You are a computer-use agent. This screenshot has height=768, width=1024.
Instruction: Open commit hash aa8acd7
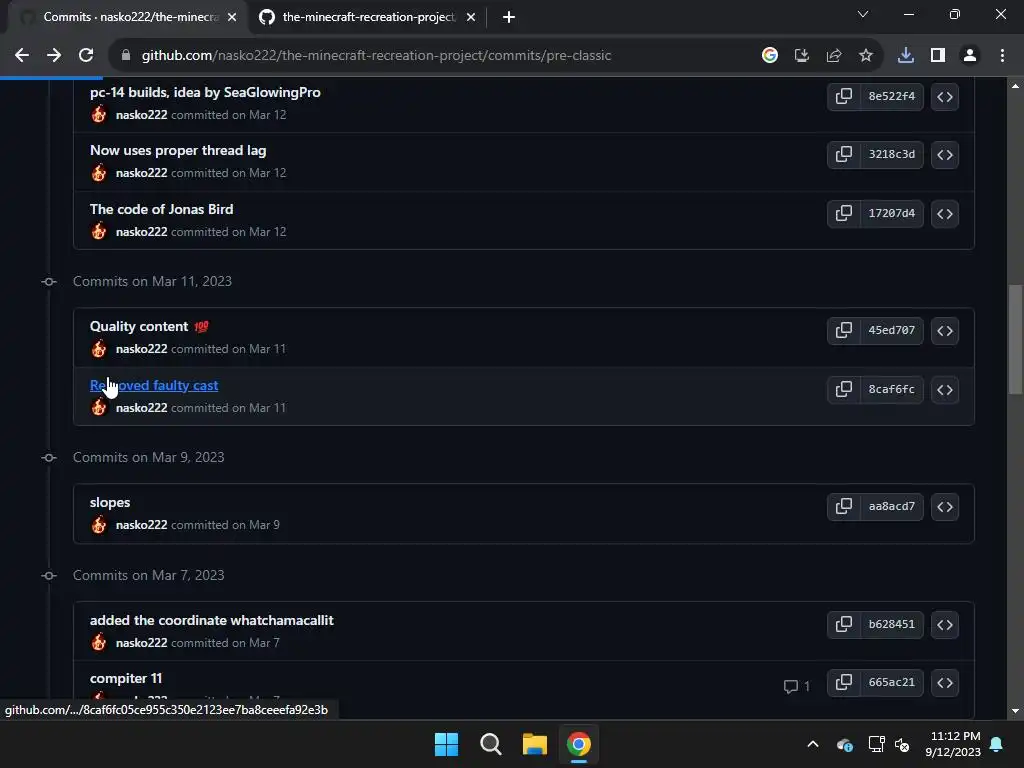891,507
